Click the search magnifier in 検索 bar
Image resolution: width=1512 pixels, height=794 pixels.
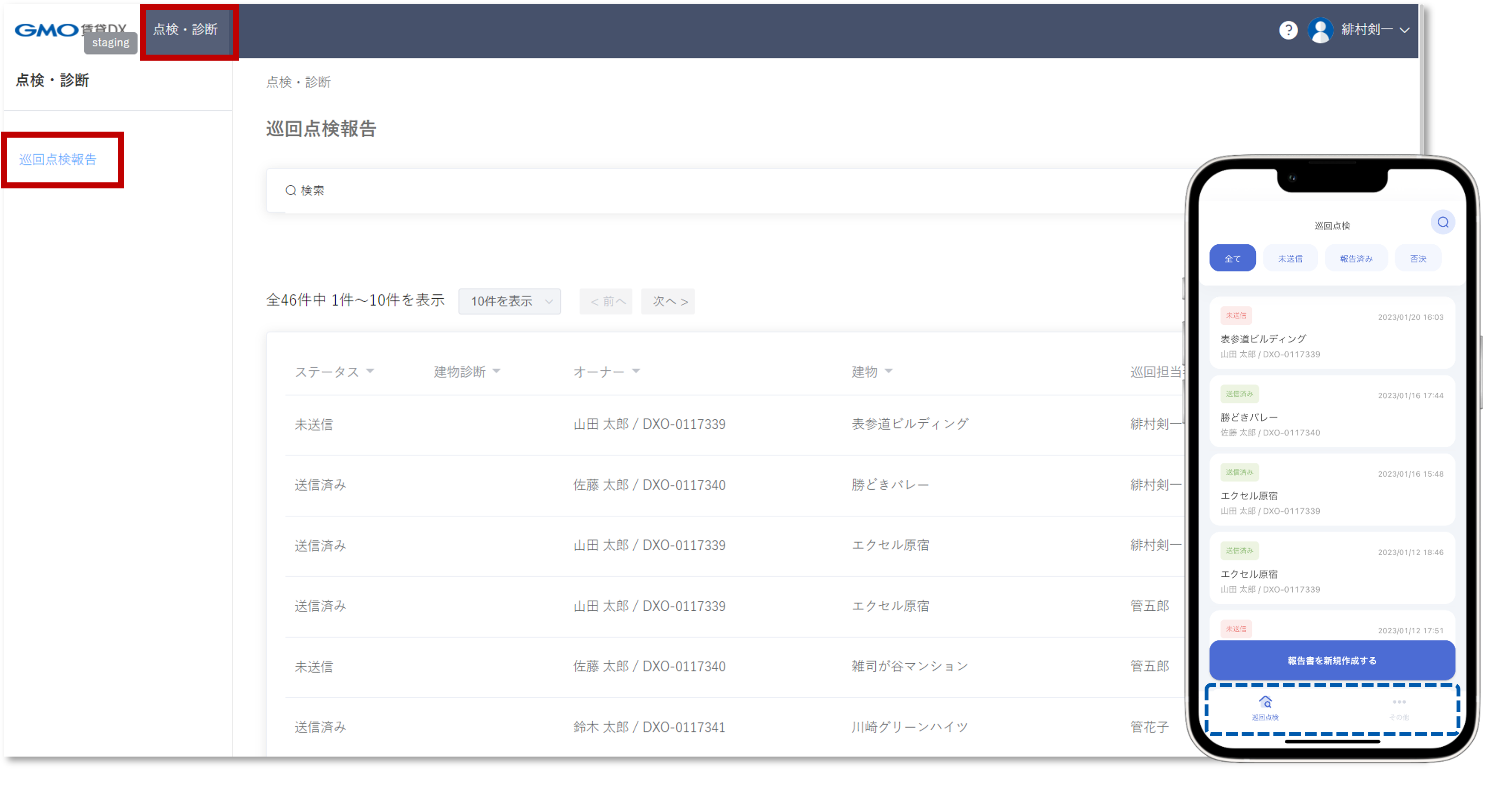tap(291, 190)
